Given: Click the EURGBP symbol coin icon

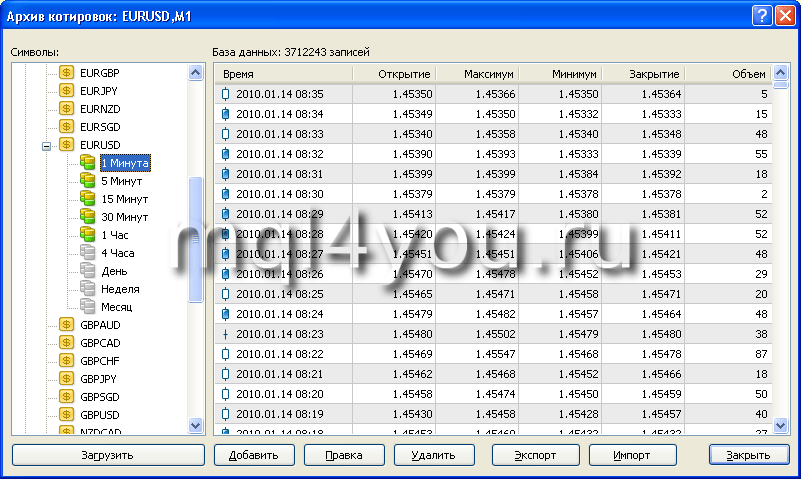Looking at the screenshot, I should [x=67, y=73].
